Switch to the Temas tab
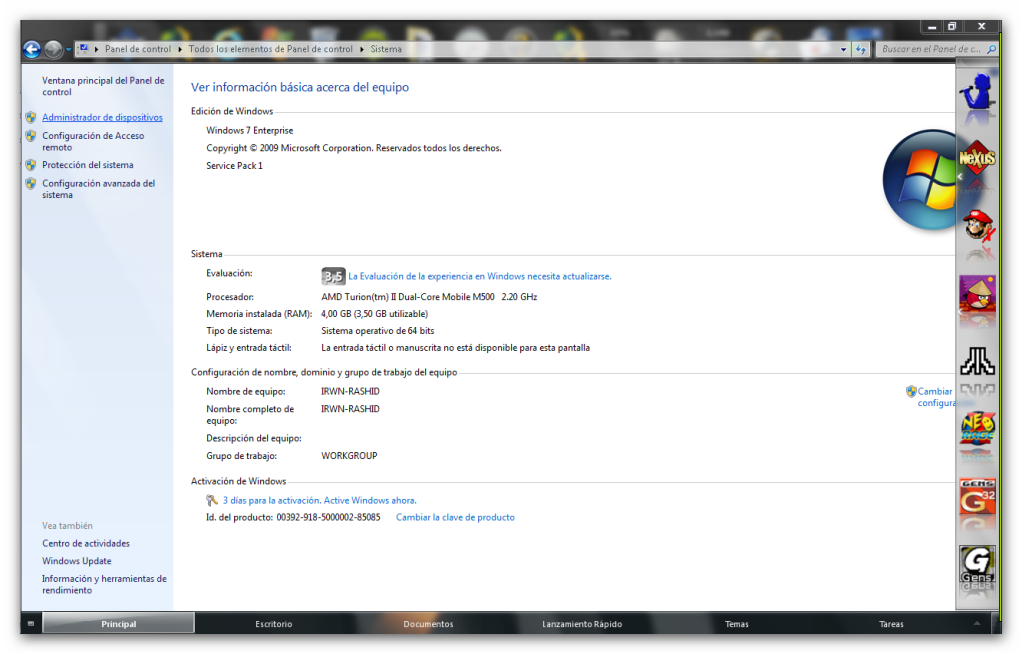This screenshot has width=1022, height=654. (x=737, y=623)
